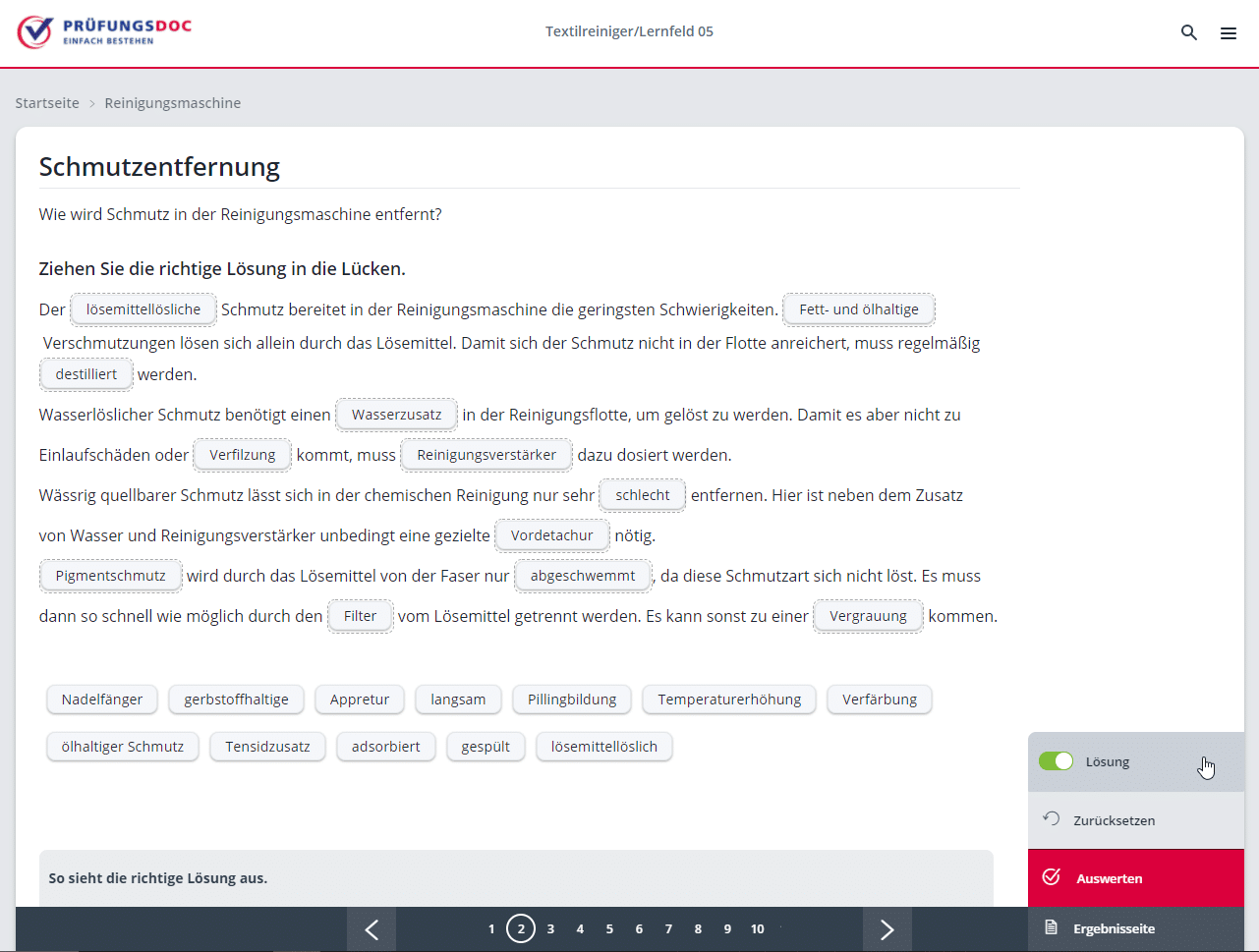Open the Reinigungsmaschine breadcrumb

tap(172, 103)
